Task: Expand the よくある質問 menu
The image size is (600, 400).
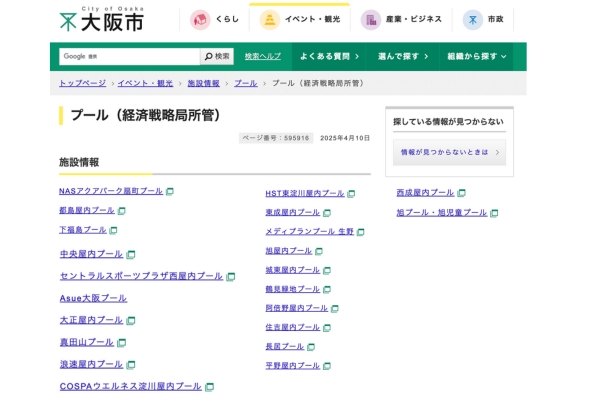Action: coord(328,56)
